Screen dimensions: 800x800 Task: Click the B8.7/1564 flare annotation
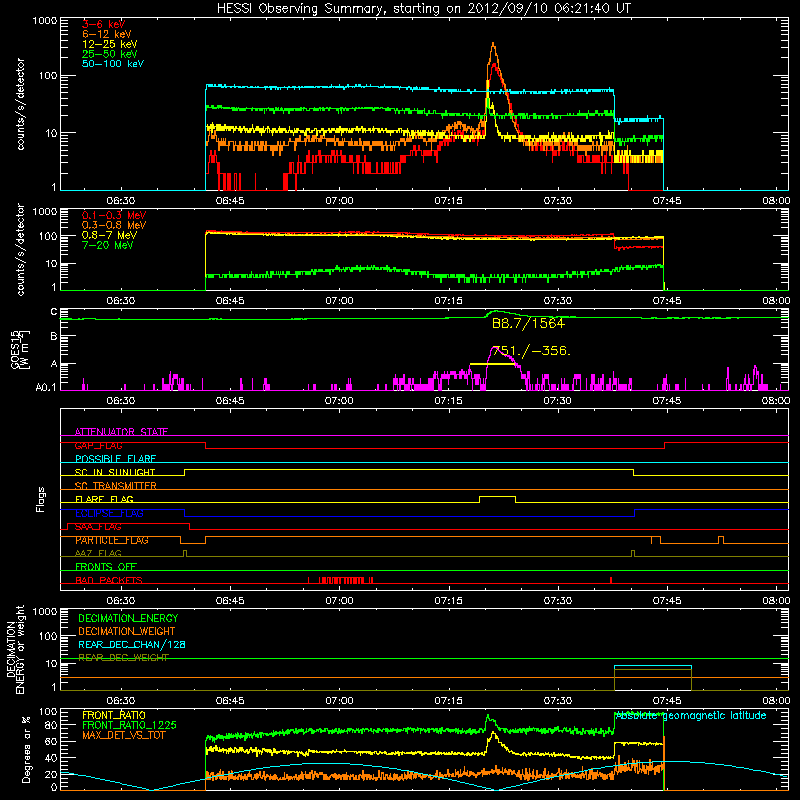pos(528,323)
